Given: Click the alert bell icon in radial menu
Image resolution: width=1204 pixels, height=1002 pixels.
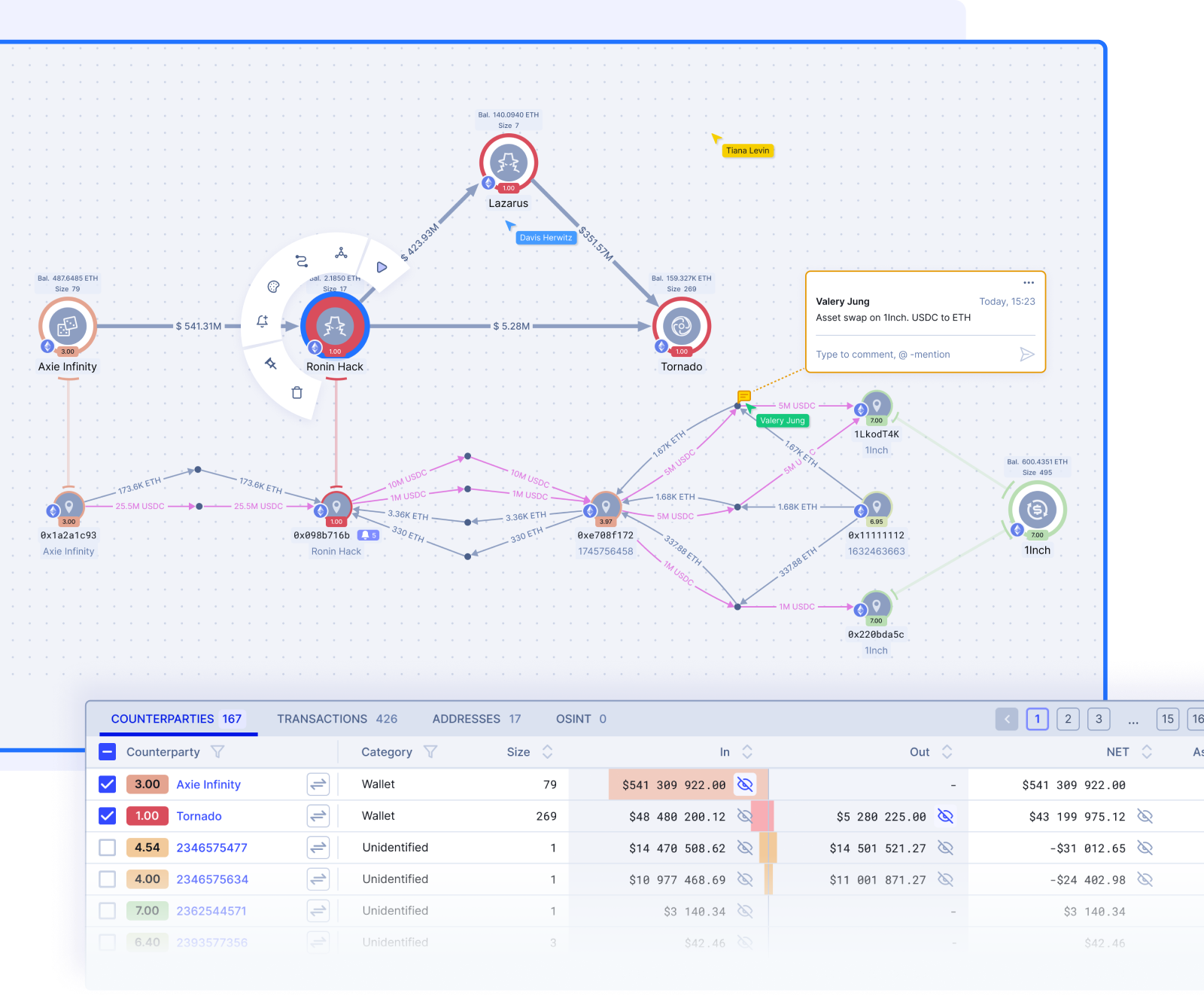Looking at the screenshot, I should tap(262, 321).
